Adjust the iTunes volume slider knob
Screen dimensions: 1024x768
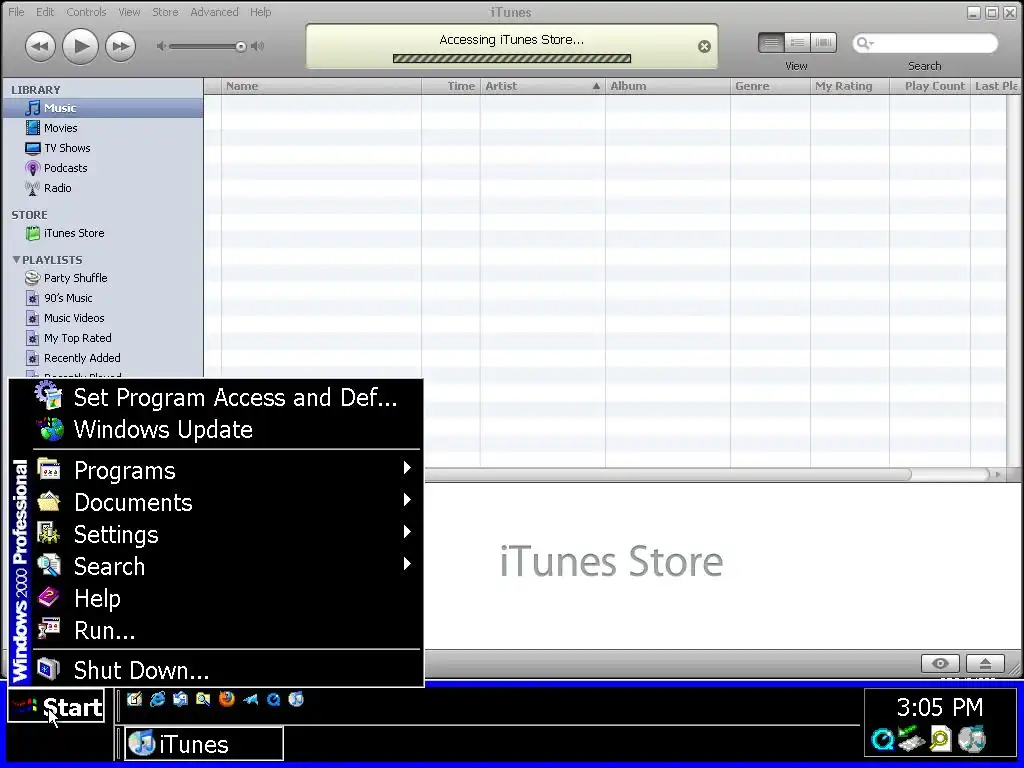click(241, 46)
